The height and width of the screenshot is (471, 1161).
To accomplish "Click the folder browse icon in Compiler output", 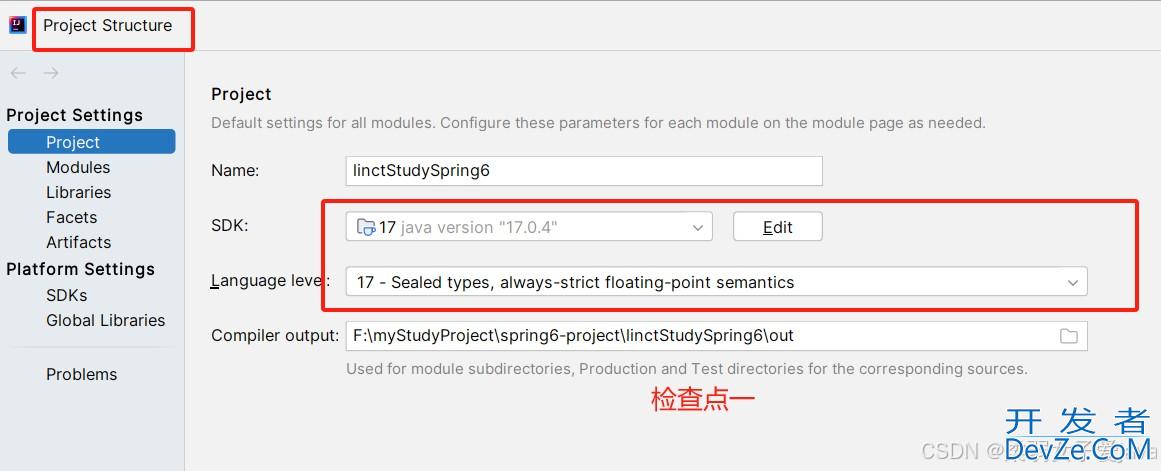I will pos(1068,336).
